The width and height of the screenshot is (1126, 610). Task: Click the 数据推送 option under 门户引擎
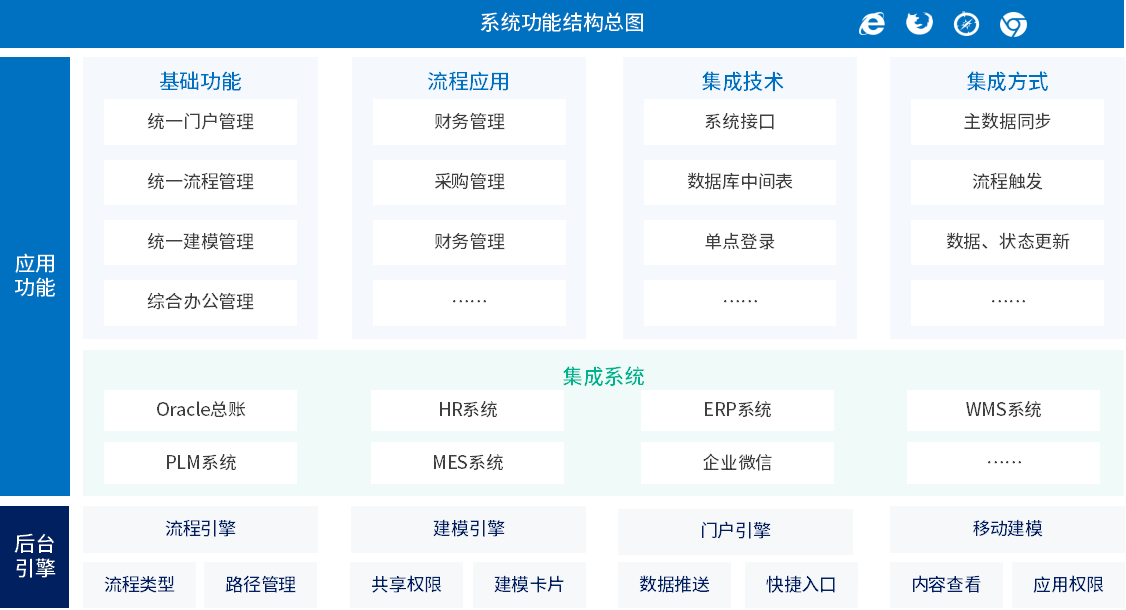[674, 584]
